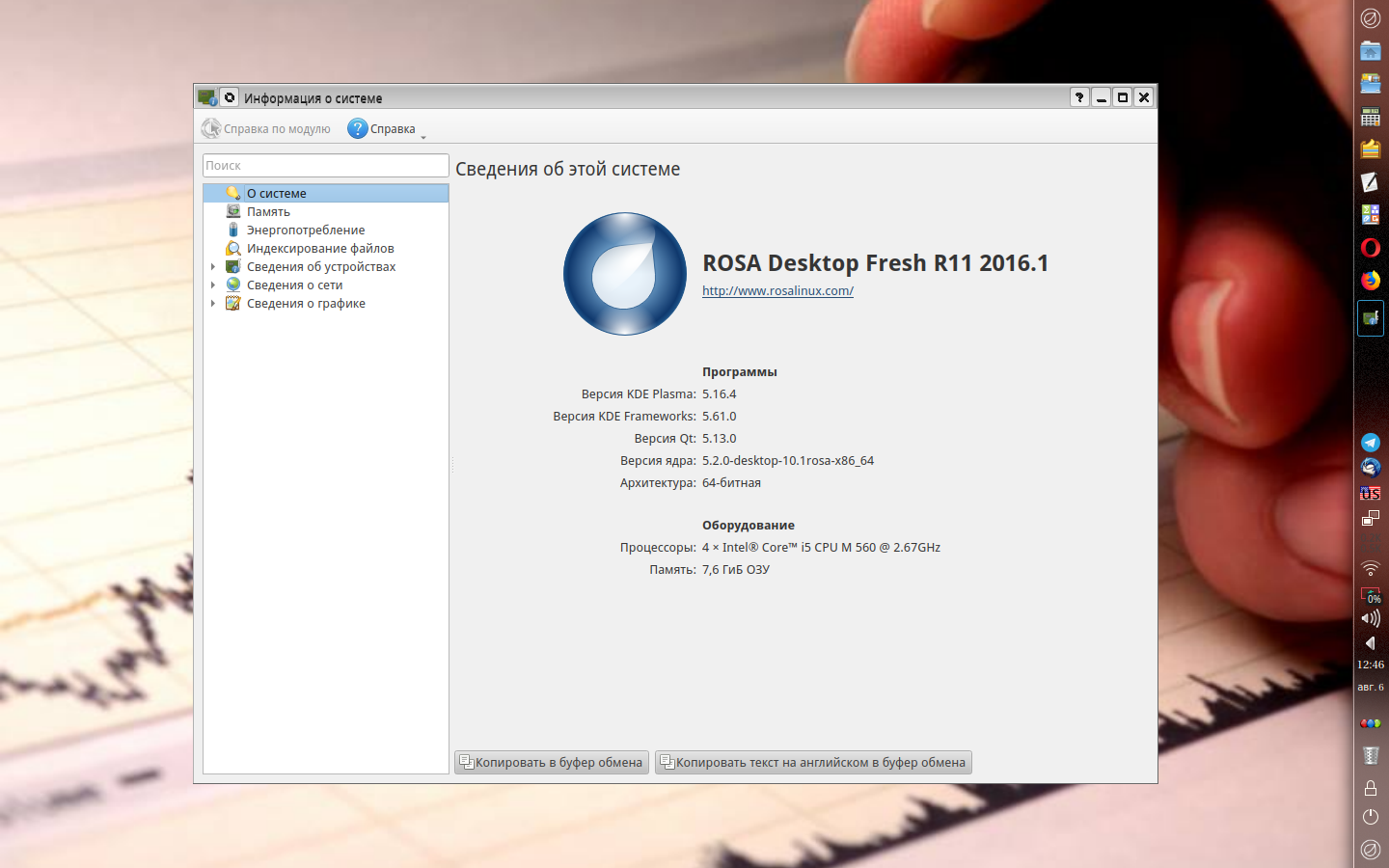Select Сведения о сети in the tree
The height and width of the screenshot is (868, 1389).
(x=294, y=285)
